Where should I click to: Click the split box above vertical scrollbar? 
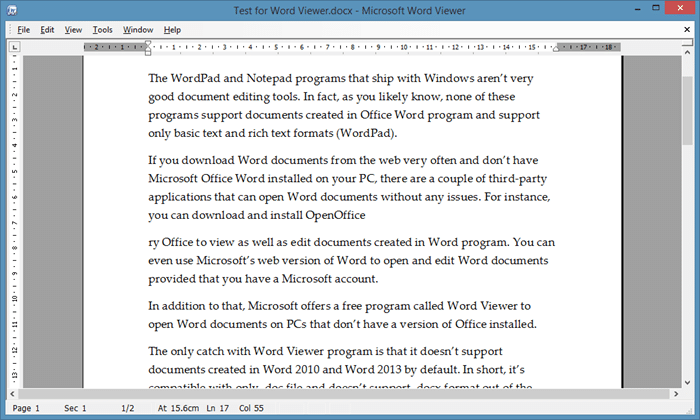point(688,43)
